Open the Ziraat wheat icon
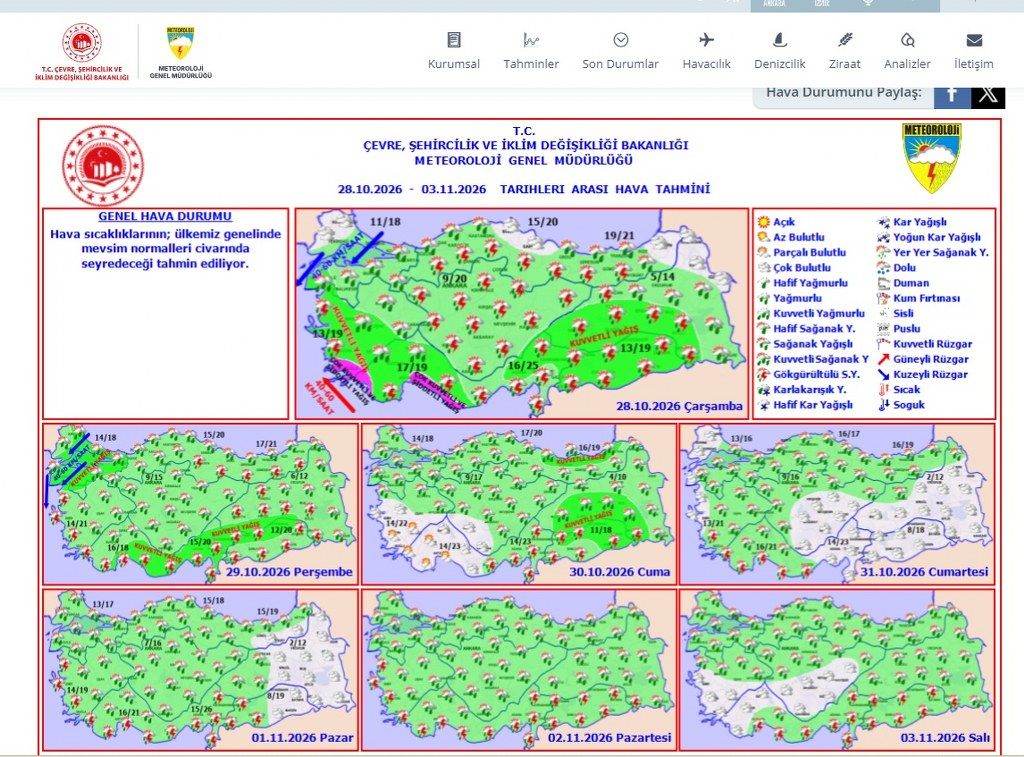The height and width of the screenshot is (757, 1024). point(845,40)
